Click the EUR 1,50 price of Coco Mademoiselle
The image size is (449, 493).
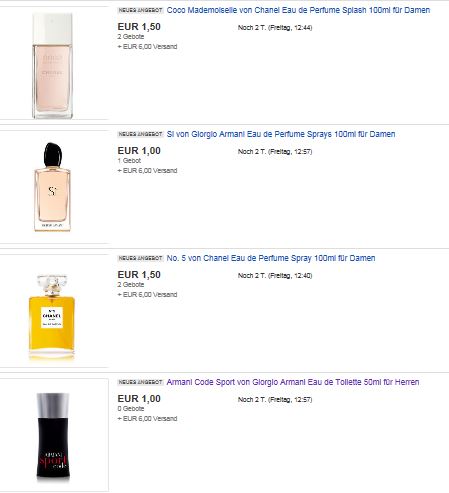tap(139, 27)
